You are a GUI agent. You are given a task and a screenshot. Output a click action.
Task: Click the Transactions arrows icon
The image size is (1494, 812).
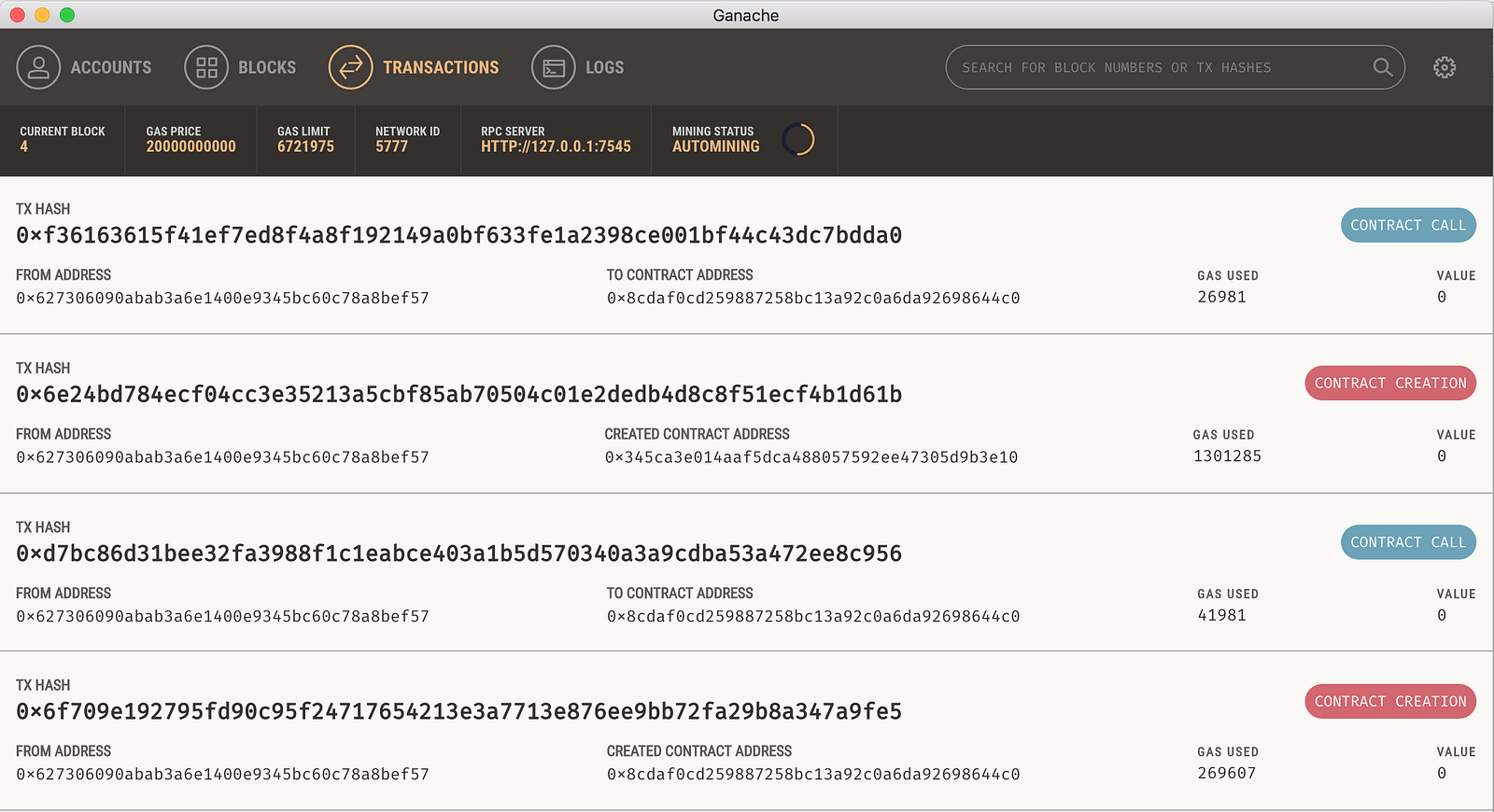pos(351,67)
